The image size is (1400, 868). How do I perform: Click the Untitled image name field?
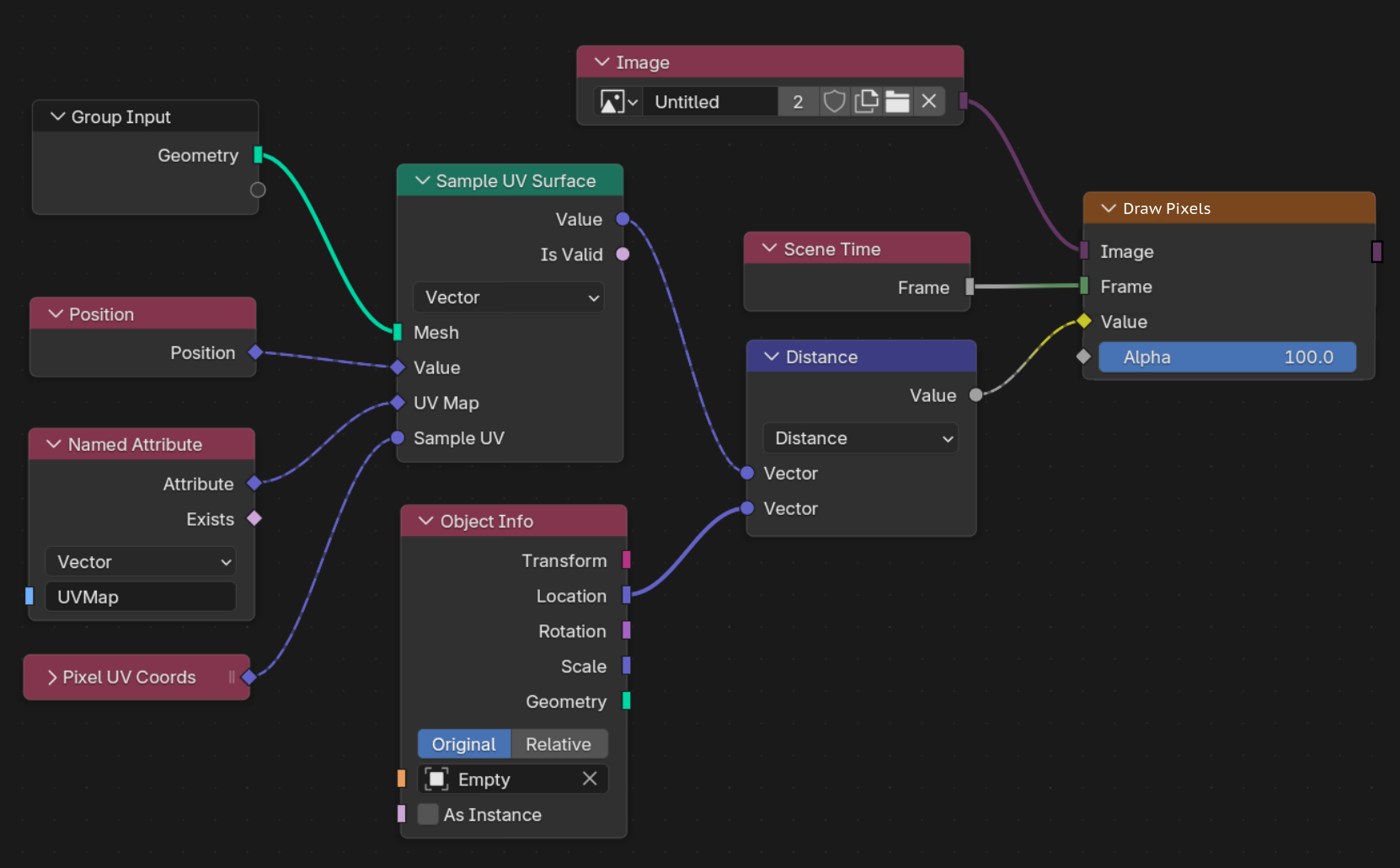click(x=710, y=102)
